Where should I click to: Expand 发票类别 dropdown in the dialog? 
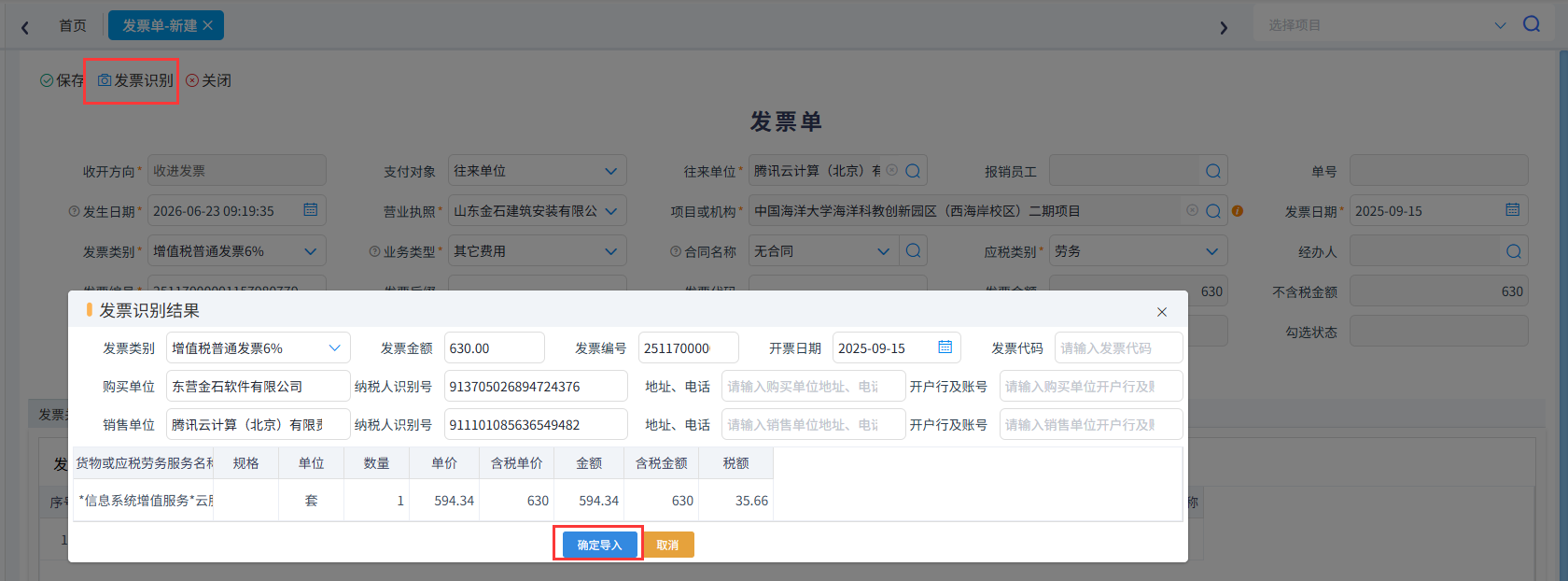pyautogui.click(x=334, y=348)
